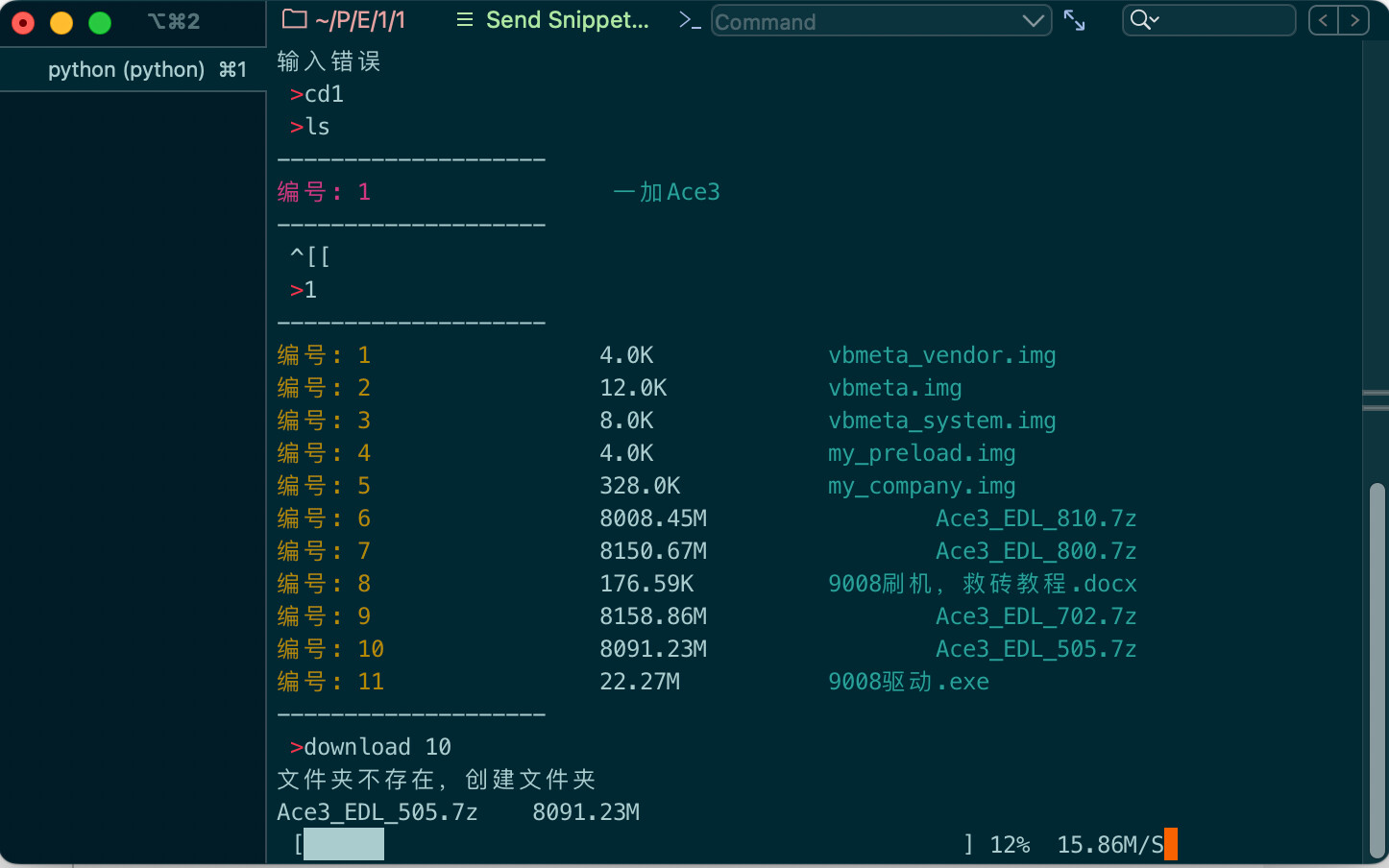Open search options dropdown next to magnifier
Viewport: 1389px width, 868px height.
tap(1155, 20)
